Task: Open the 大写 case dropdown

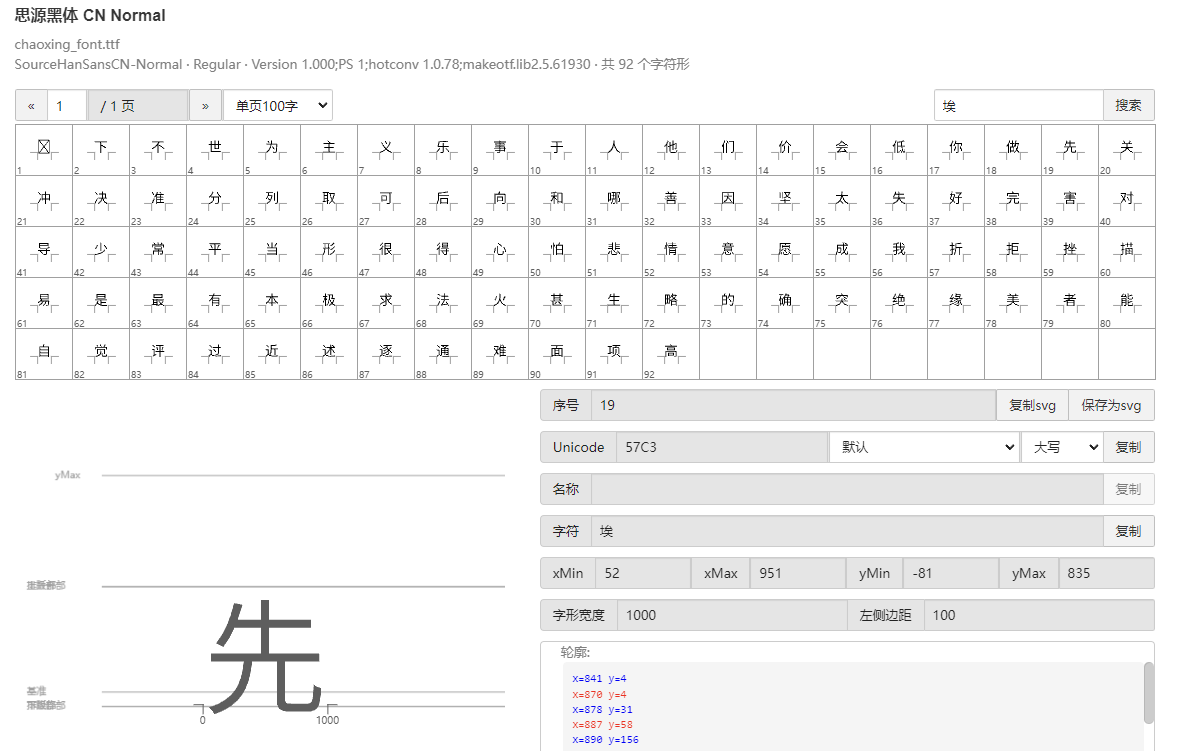Action: pos(1062,447)
